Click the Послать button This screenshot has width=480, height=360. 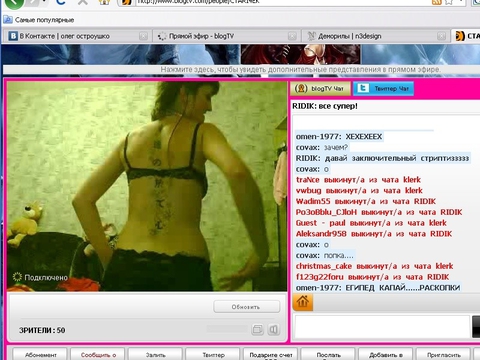coord(328,354)
